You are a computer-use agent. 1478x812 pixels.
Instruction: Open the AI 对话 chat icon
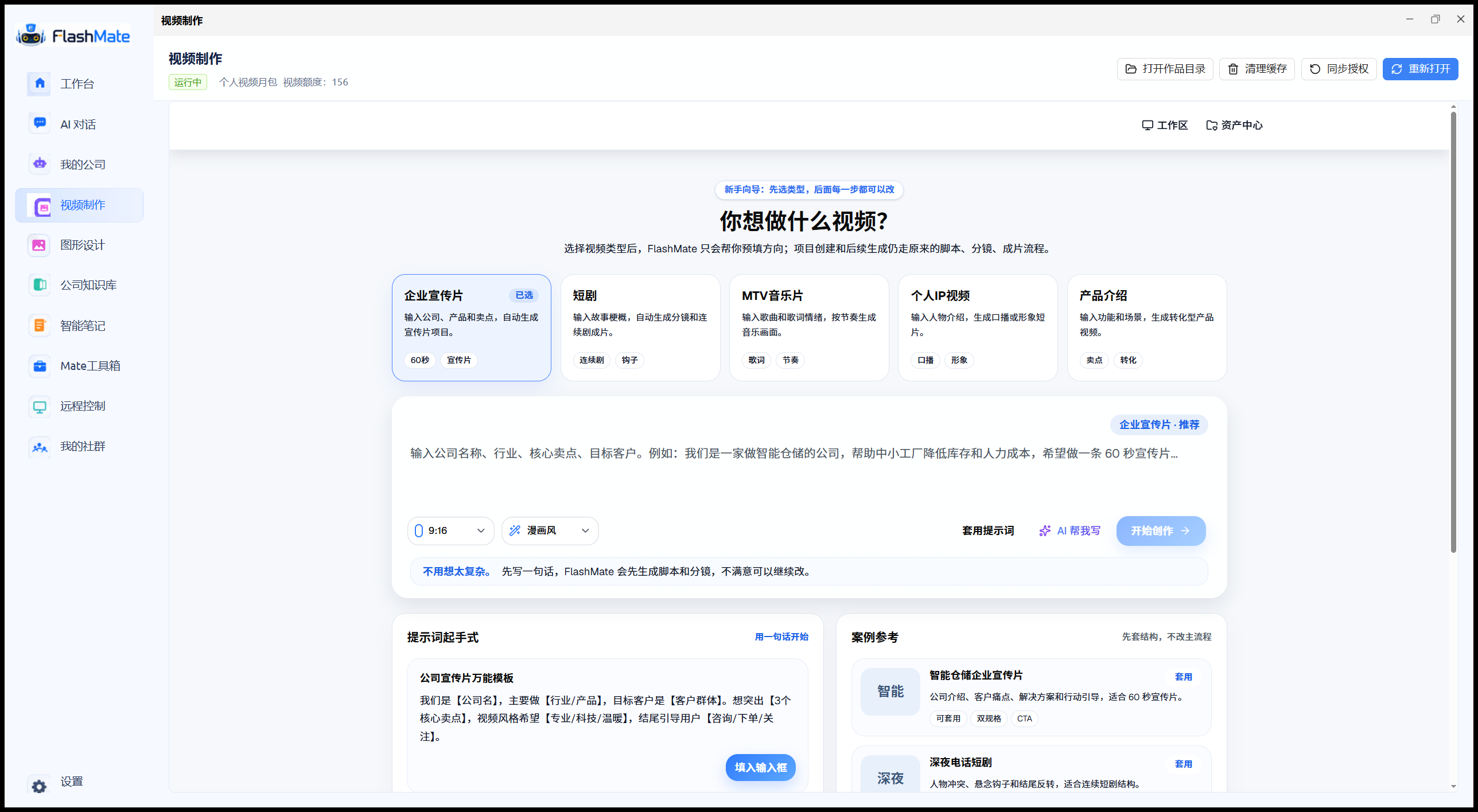point(40,124)
